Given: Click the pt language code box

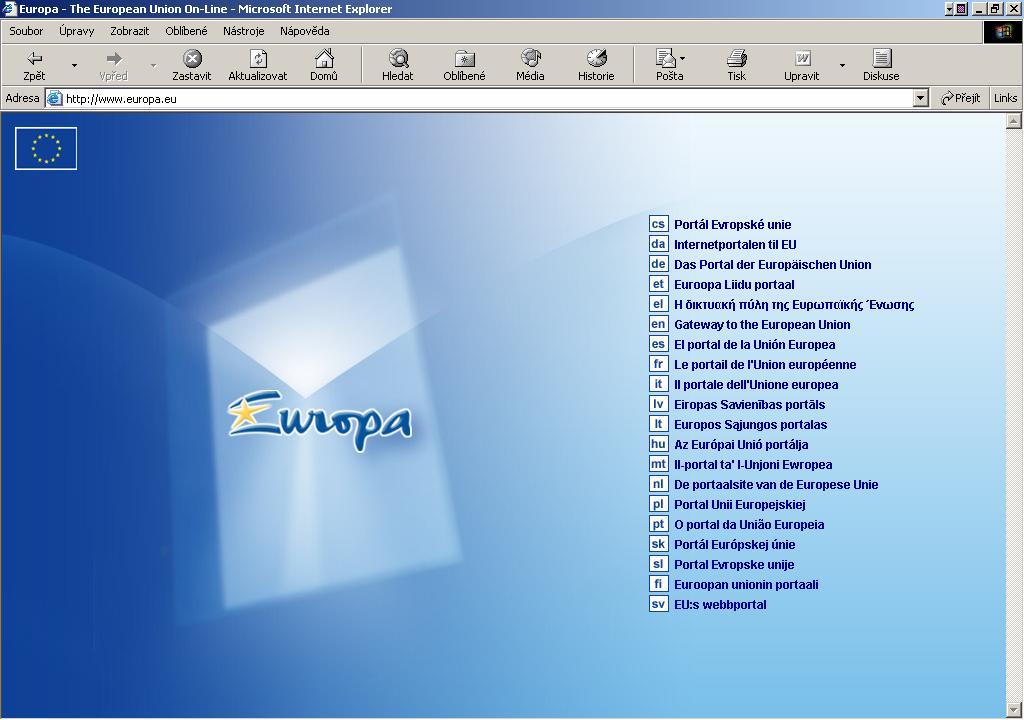Looking at the screenshot, I should click(658, 524).
